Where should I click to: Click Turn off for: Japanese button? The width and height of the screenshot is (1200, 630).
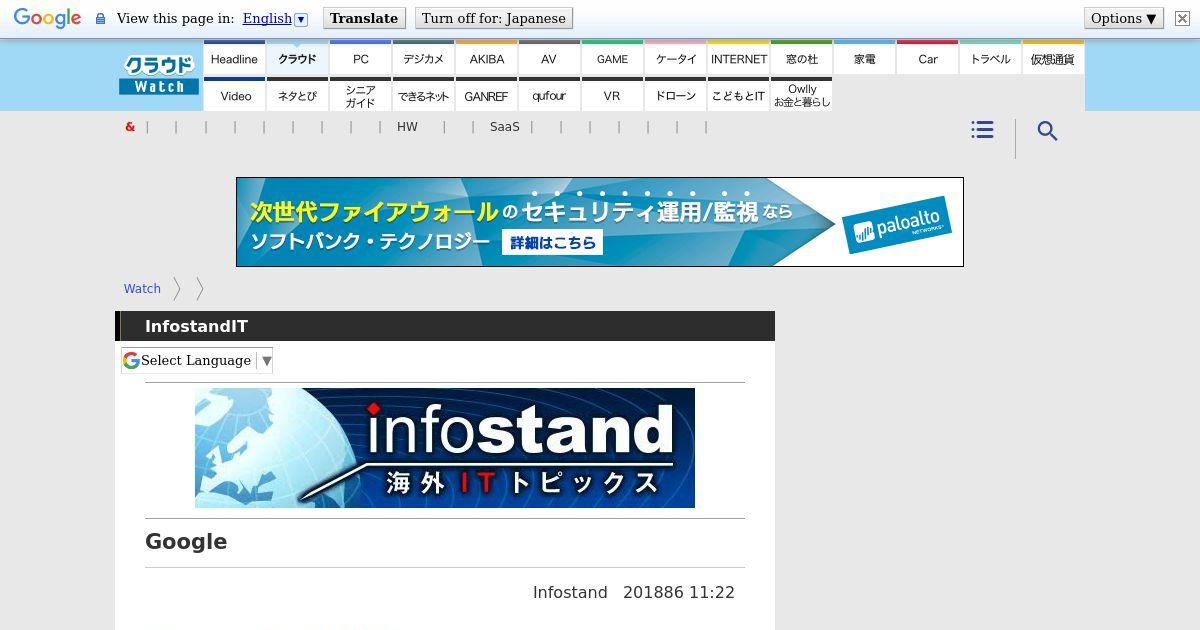tap(493, 19)
